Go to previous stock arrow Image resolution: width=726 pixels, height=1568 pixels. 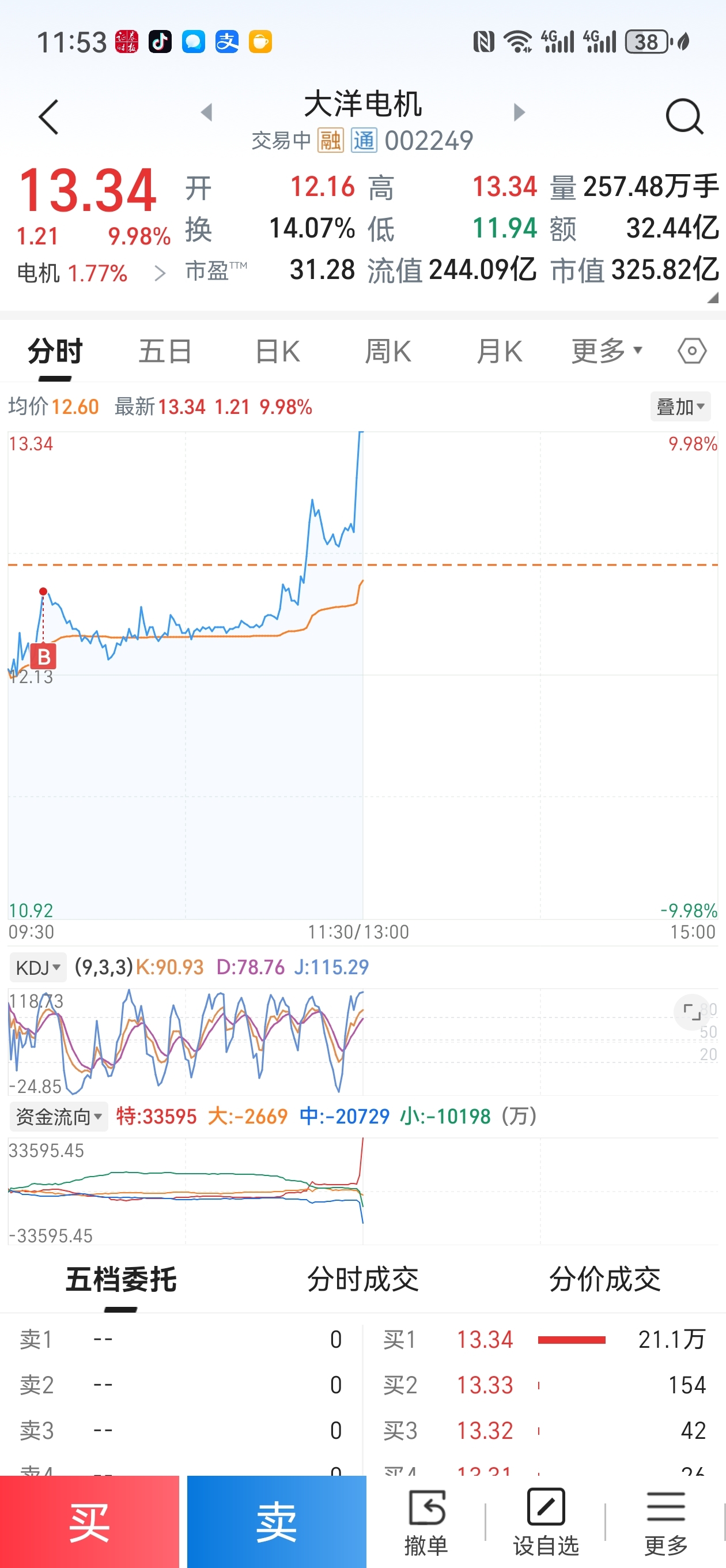tap(207, 112)
